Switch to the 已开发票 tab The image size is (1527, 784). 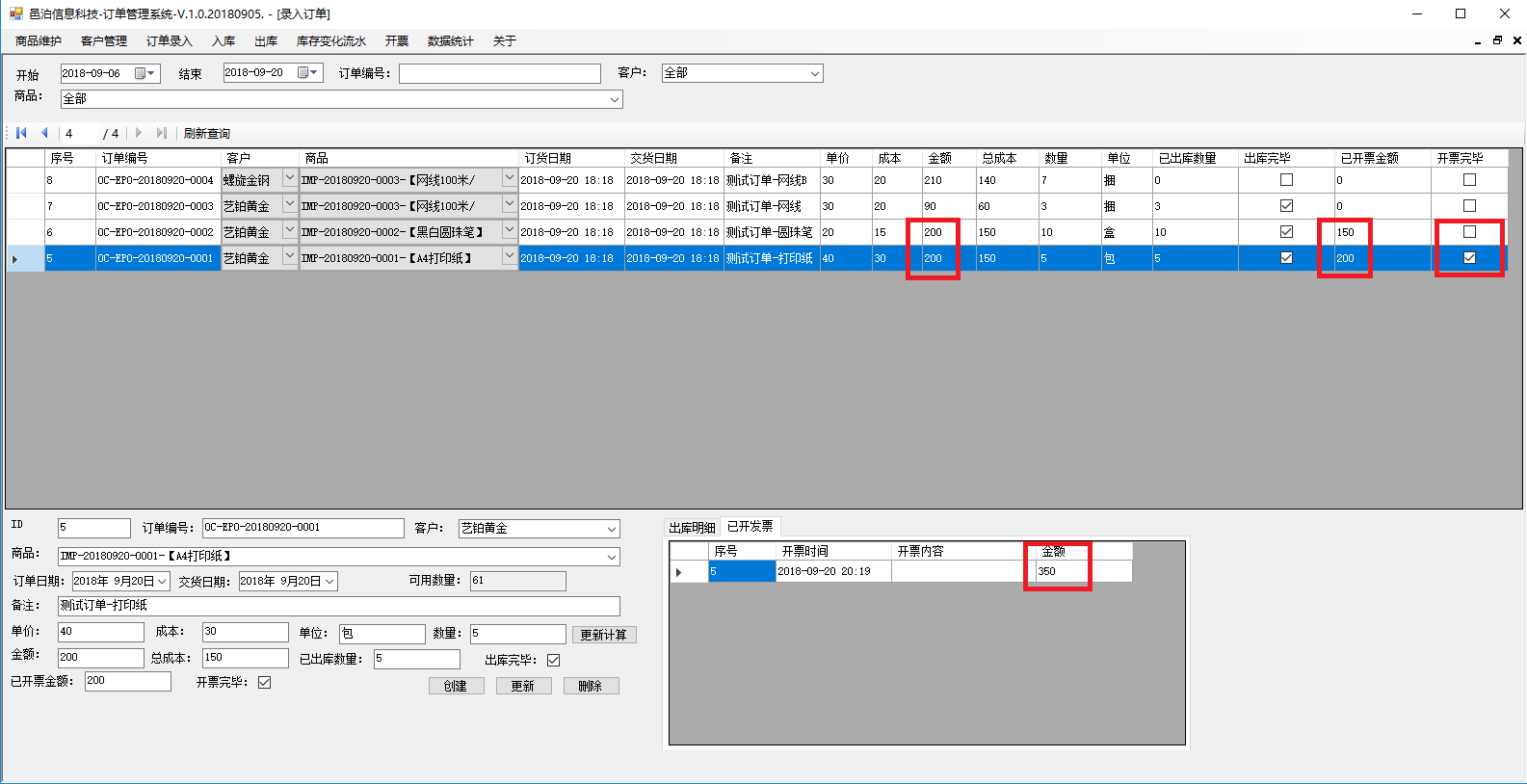pyautogui.click(x=750, y=527)
